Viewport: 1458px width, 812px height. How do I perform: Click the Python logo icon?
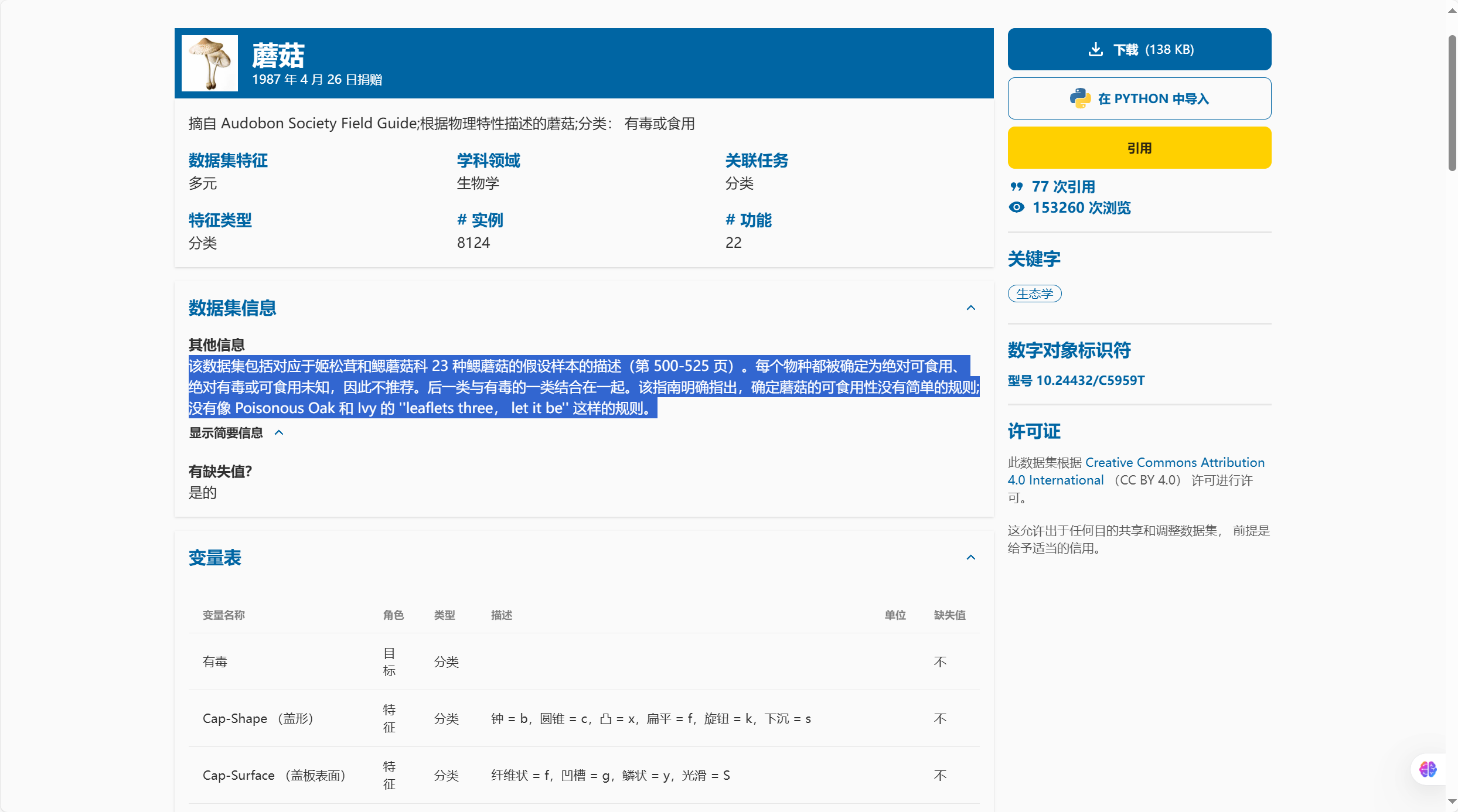pyautogui.click(x=1079, y=98)
